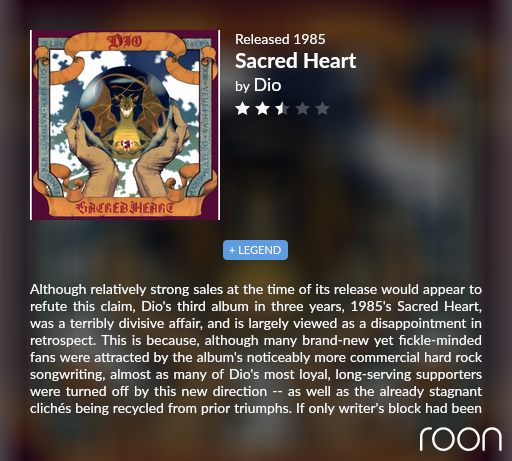Open the Dio artist link
The image size is (512, 461).
click(267, 85)
